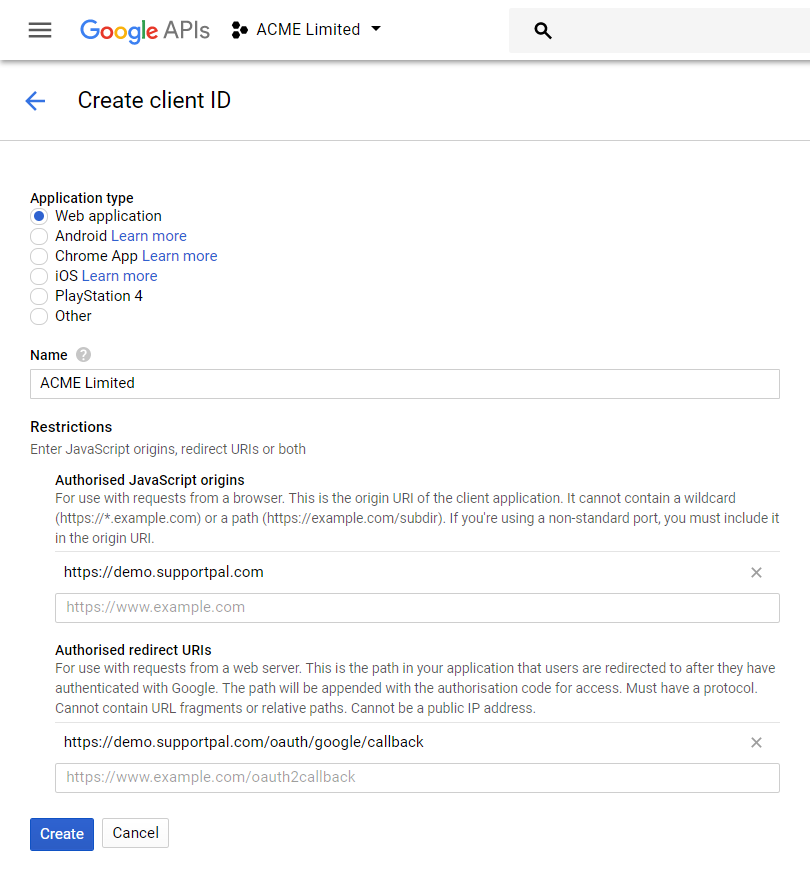
Task: Open the hamburger navigation menu
Action: tap(40, 30)
